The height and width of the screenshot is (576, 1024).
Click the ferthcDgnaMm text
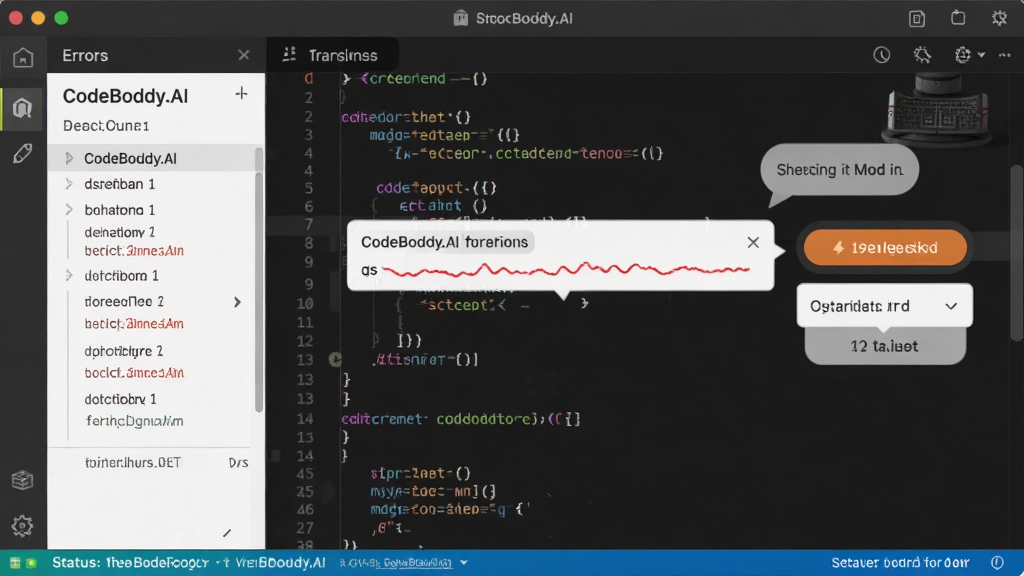135,421
